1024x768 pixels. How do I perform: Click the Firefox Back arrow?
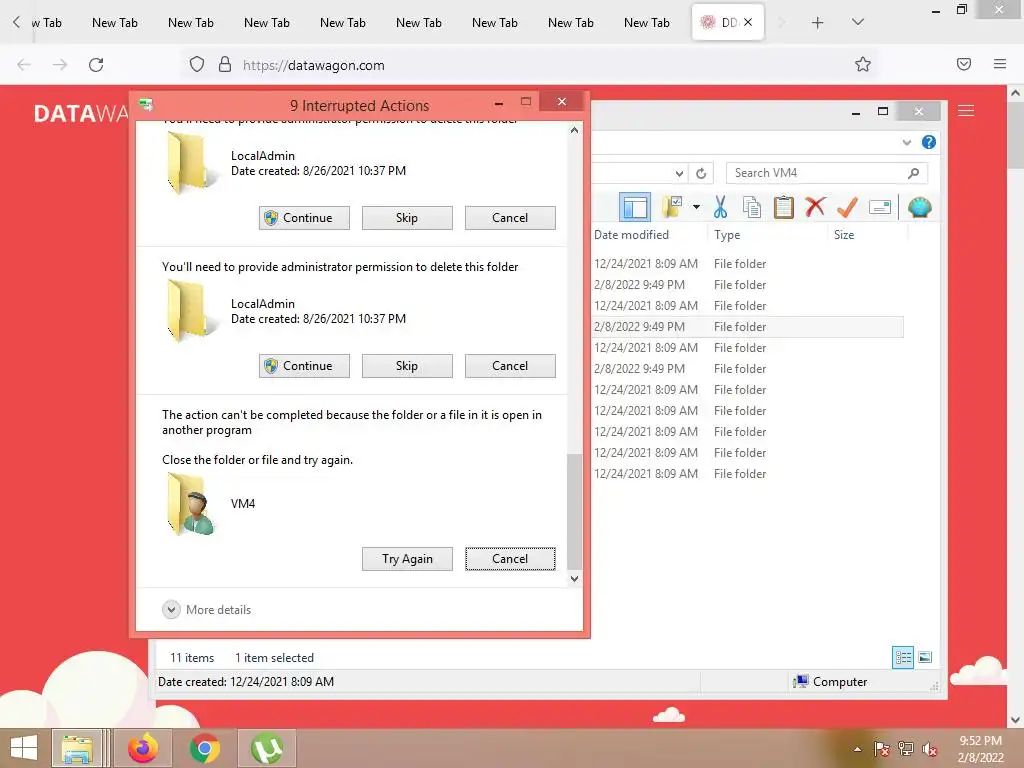[x=24, y=65]
